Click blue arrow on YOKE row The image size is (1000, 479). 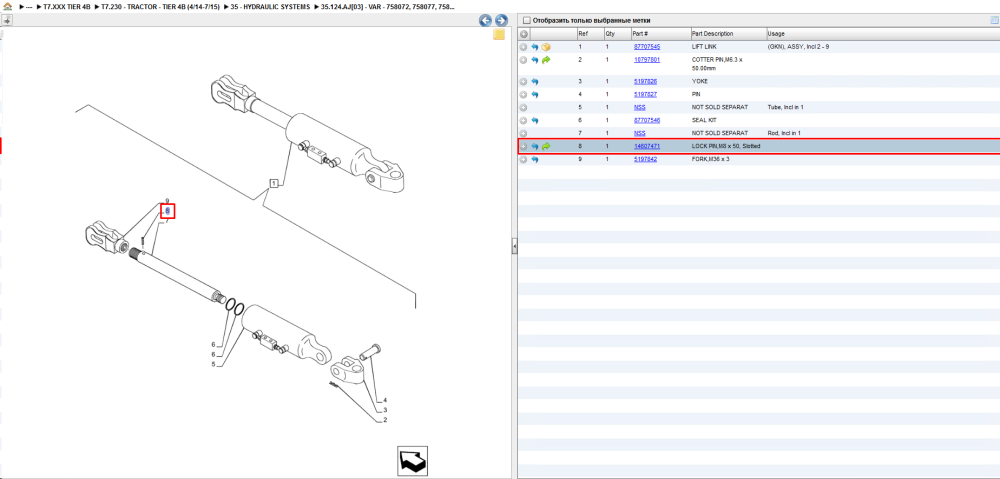click(x=535, y=82)
